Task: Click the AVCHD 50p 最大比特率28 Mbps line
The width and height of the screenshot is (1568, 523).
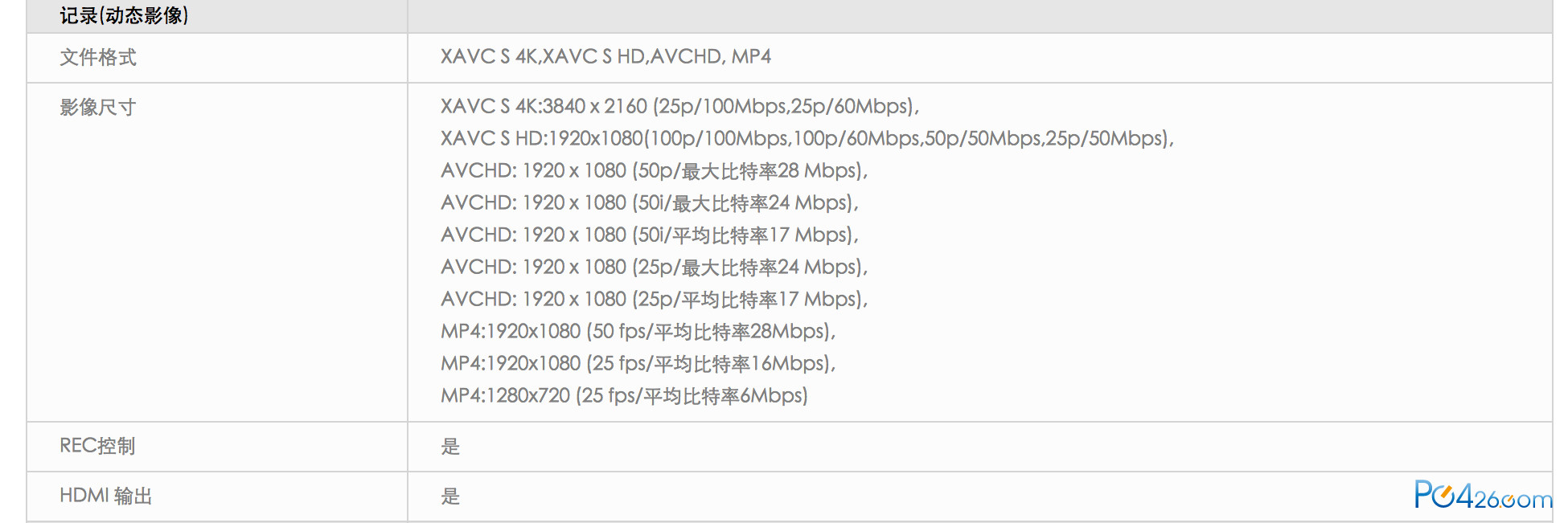Action: (x=654, y=170)
